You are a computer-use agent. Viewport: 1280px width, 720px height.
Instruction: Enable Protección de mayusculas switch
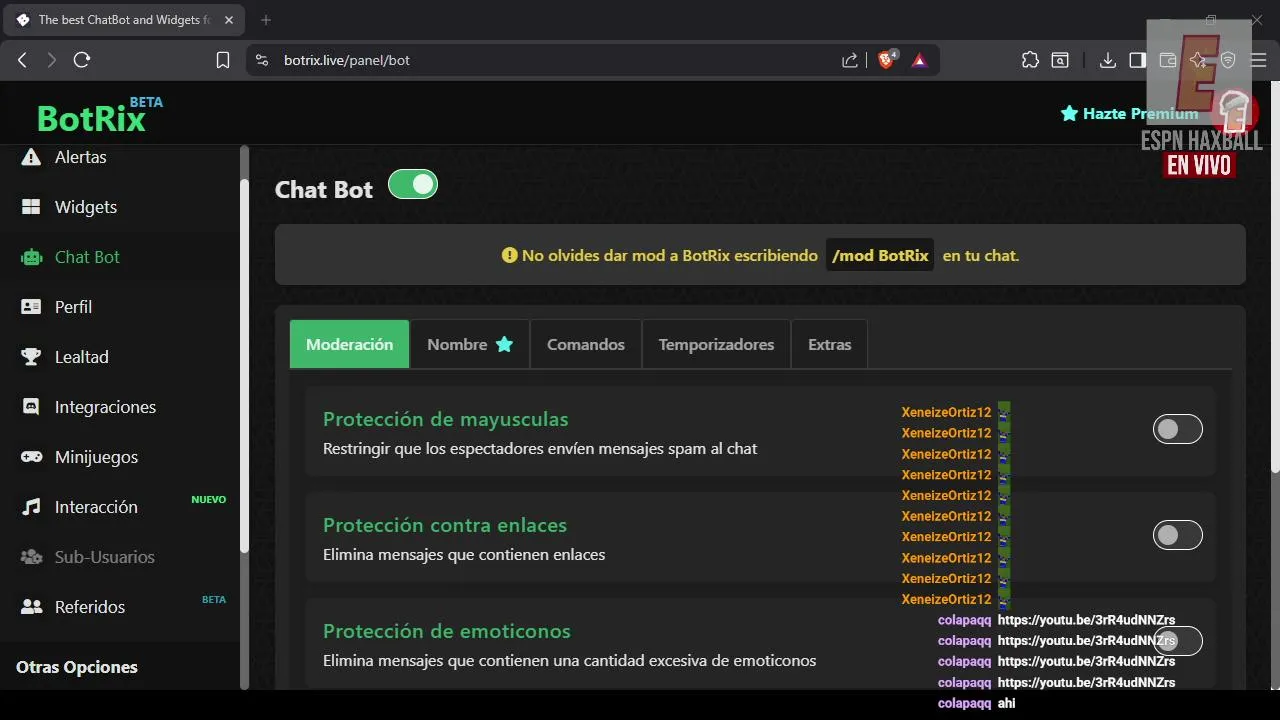tap(1177, 430)
